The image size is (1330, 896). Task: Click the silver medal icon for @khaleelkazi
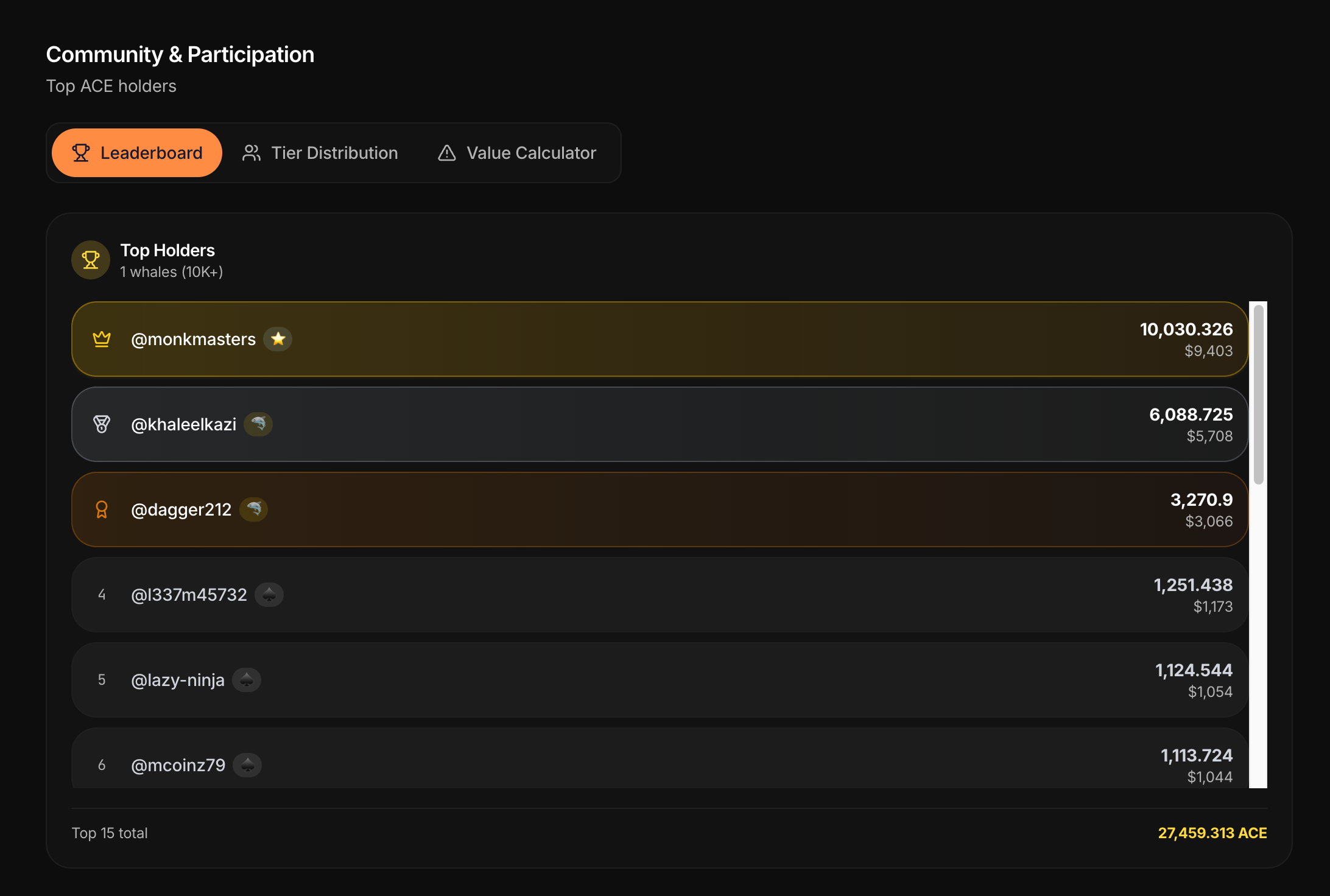point(102,424)
